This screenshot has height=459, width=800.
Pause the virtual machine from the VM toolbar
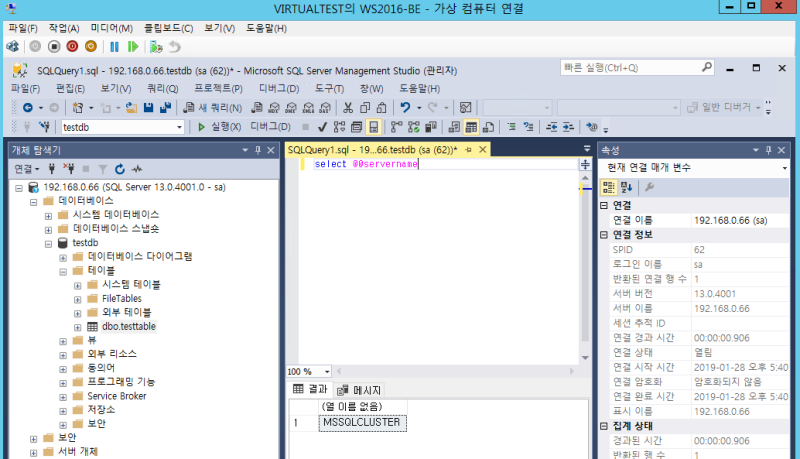point(114,47)
